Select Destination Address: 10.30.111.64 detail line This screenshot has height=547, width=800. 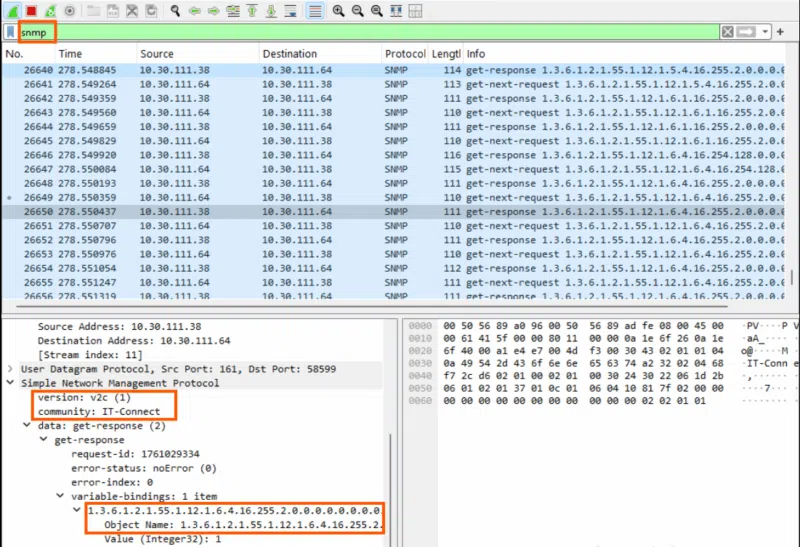(134, 340)
